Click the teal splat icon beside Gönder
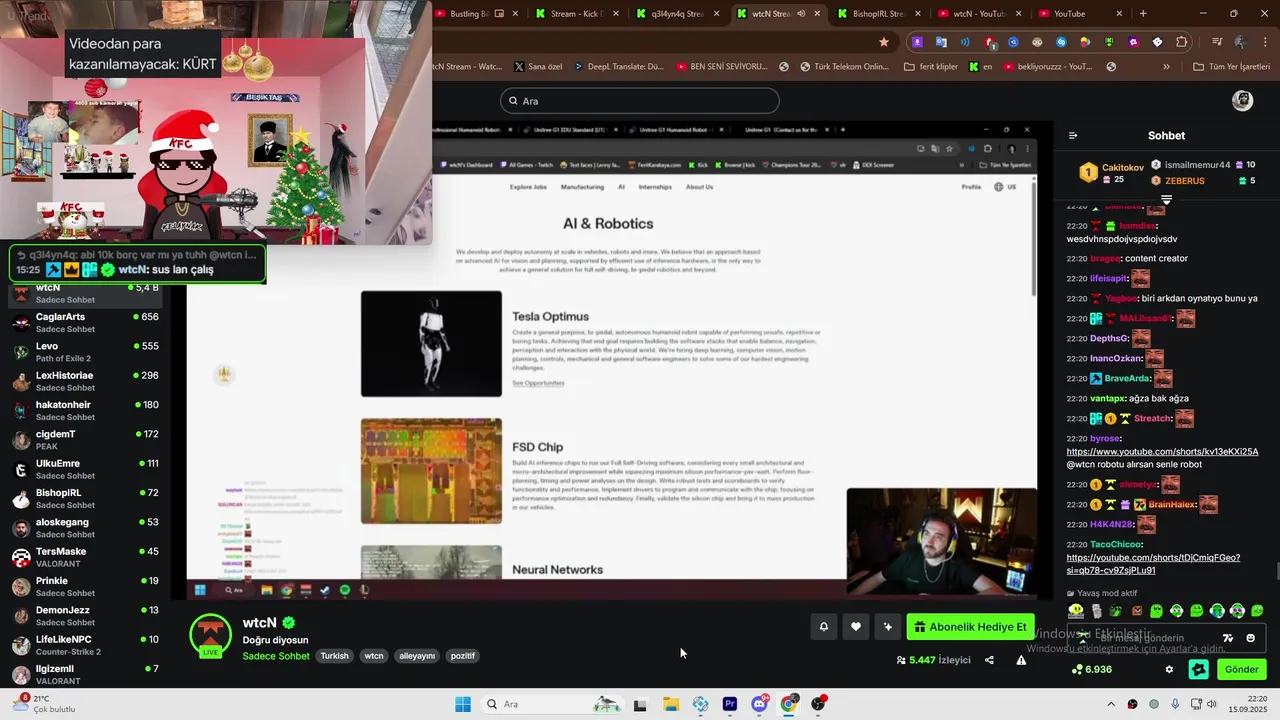Viewport: 1280px width, 720px height. coord(1197,669)
